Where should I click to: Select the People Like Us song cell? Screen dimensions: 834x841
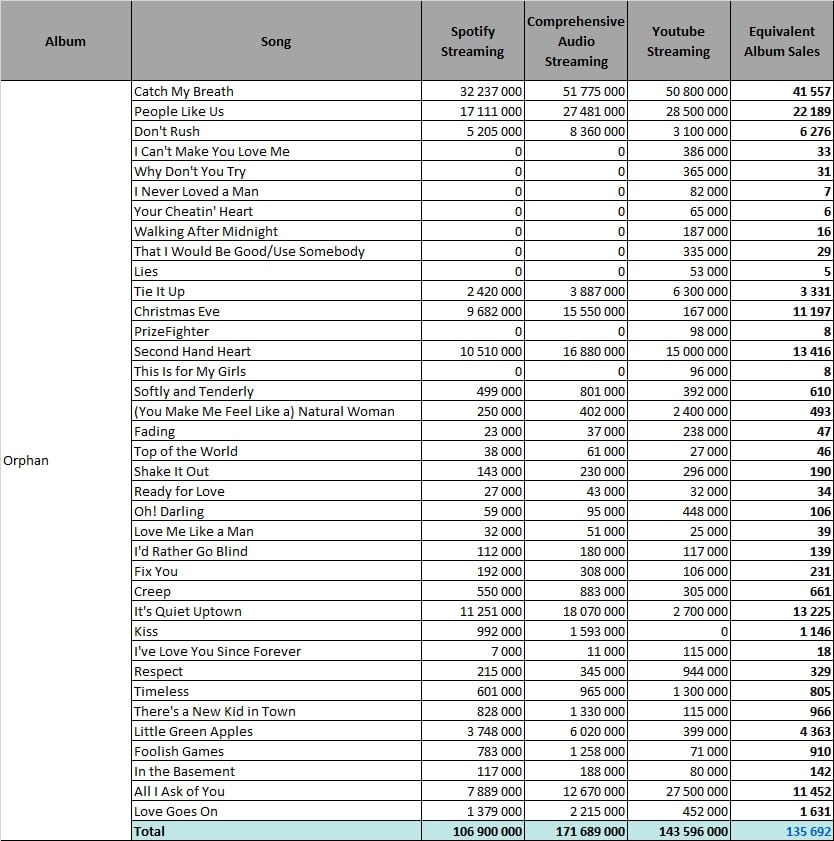pyautogui.click(x=276, y=112)
